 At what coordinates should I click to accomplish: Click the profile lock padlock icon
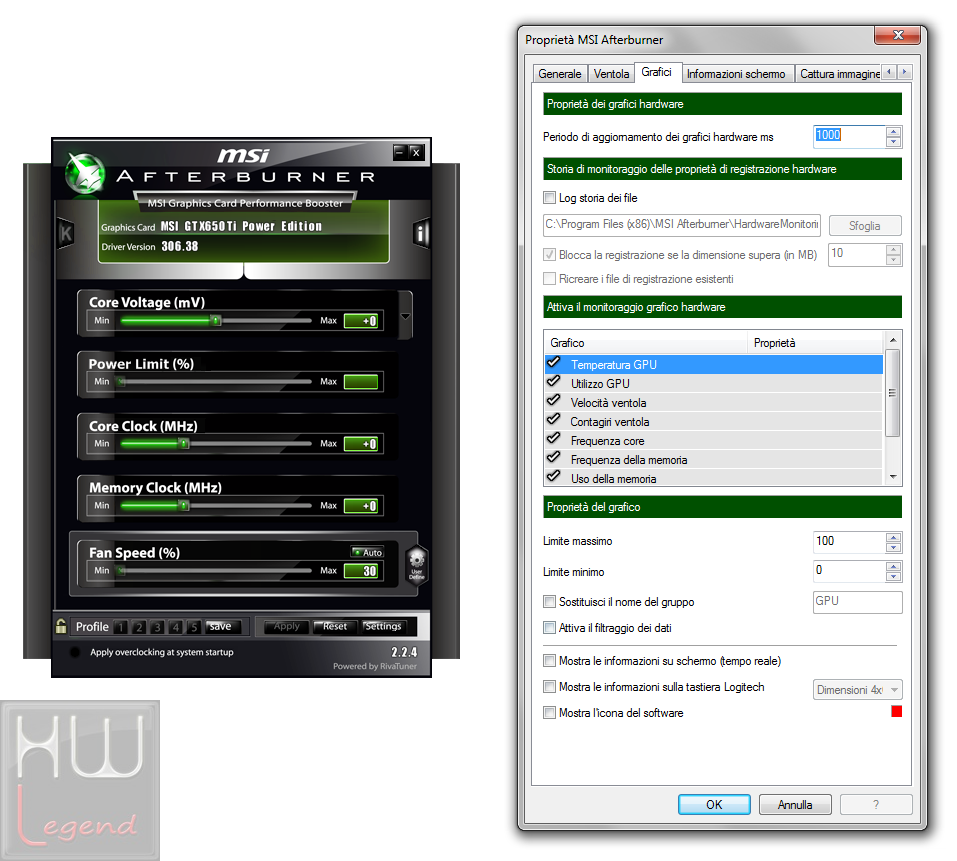(x=61, y=626)
